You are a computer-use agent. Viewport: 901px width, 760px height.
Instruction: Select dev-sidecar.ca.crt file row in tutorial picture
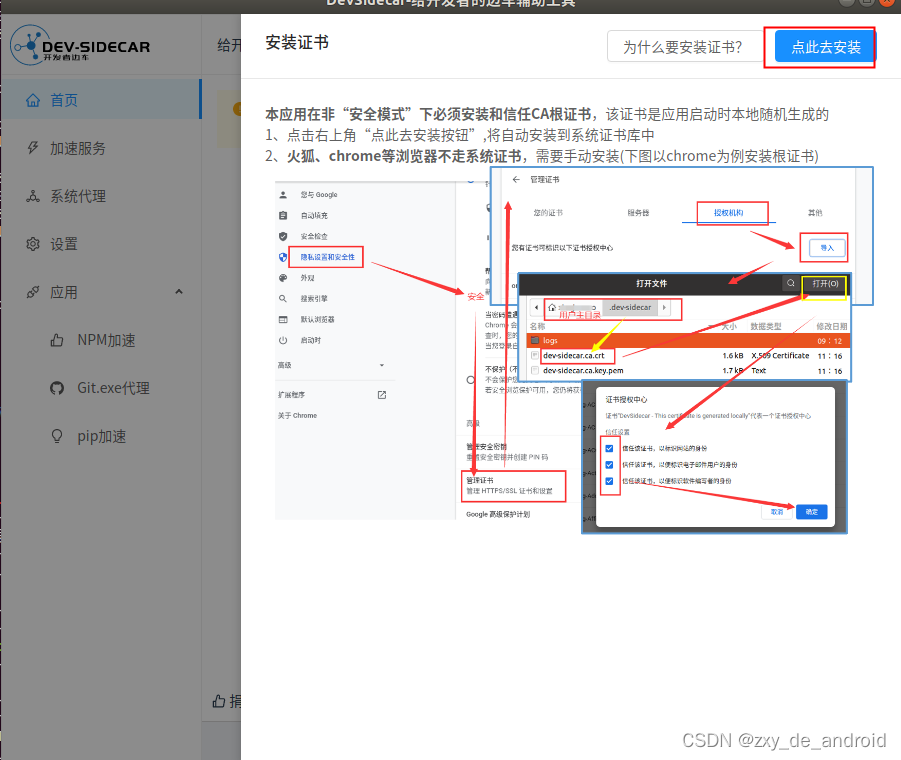[687, 356]
